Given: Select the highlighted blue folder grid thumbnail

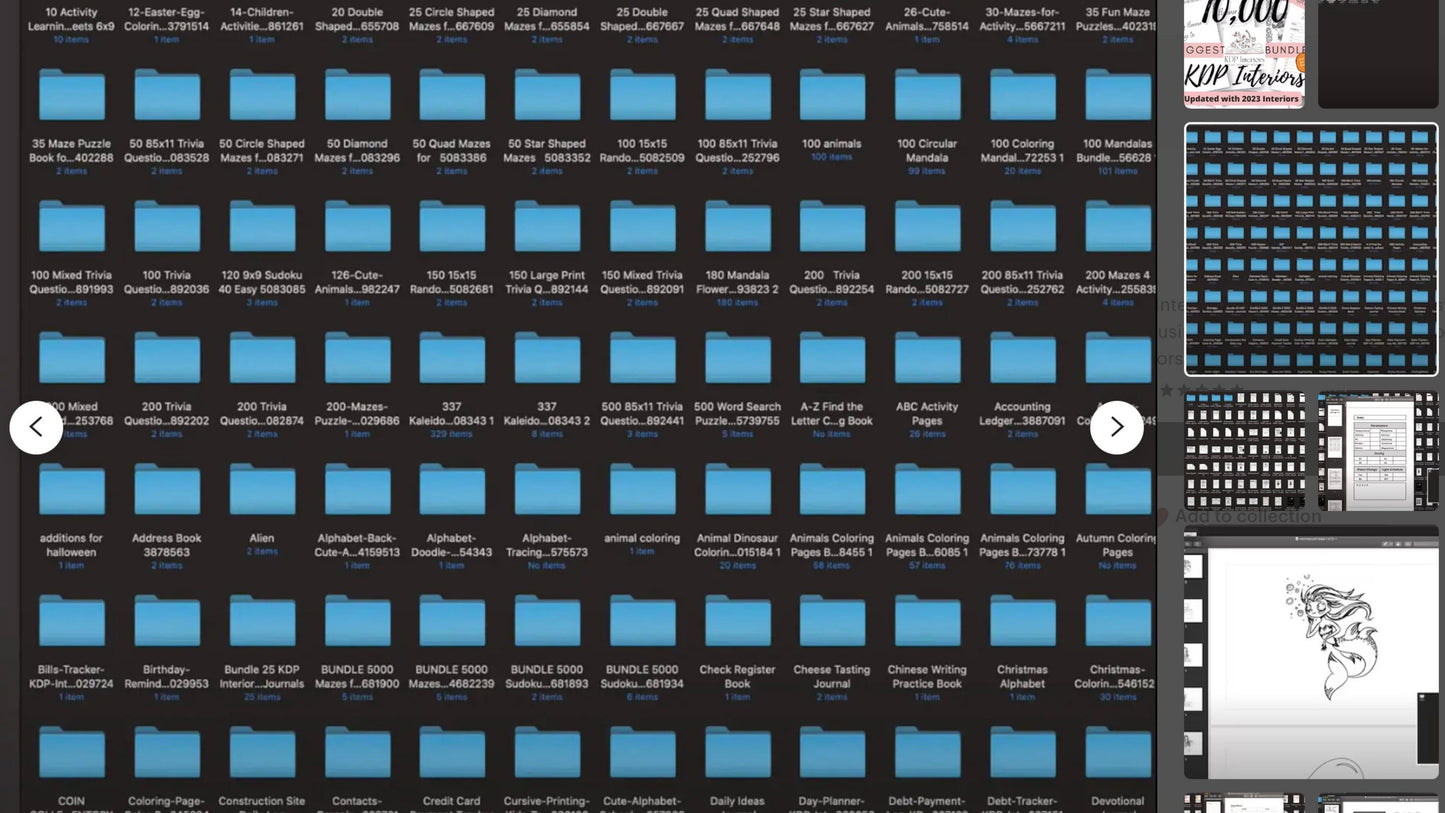Looking at the screenshot, I should (x=1310, y=249).
